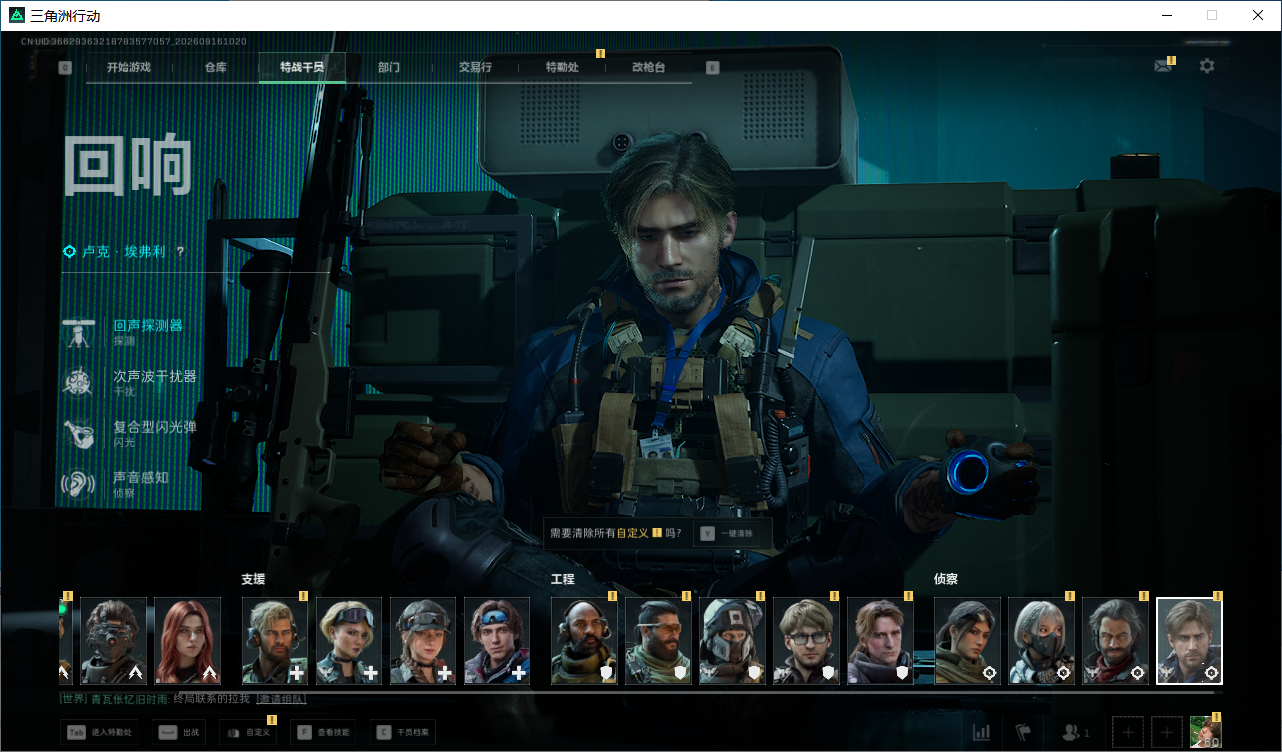Click the flag icon in bottom bar
The height and width of the screenshot is (752, 1282).
click(1023, 733)
